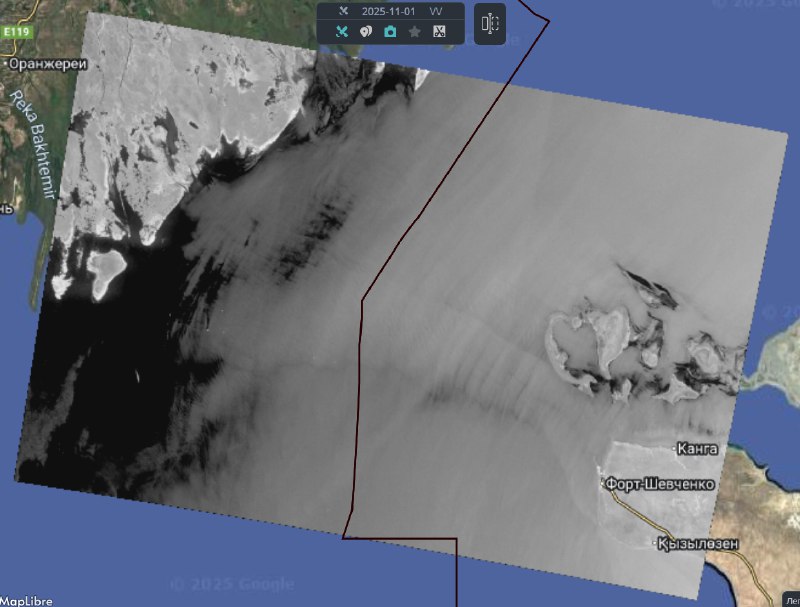The height and width of the screenshot is (607, 800).
Task: Click the Канга place label
Action: coord(697,449)
